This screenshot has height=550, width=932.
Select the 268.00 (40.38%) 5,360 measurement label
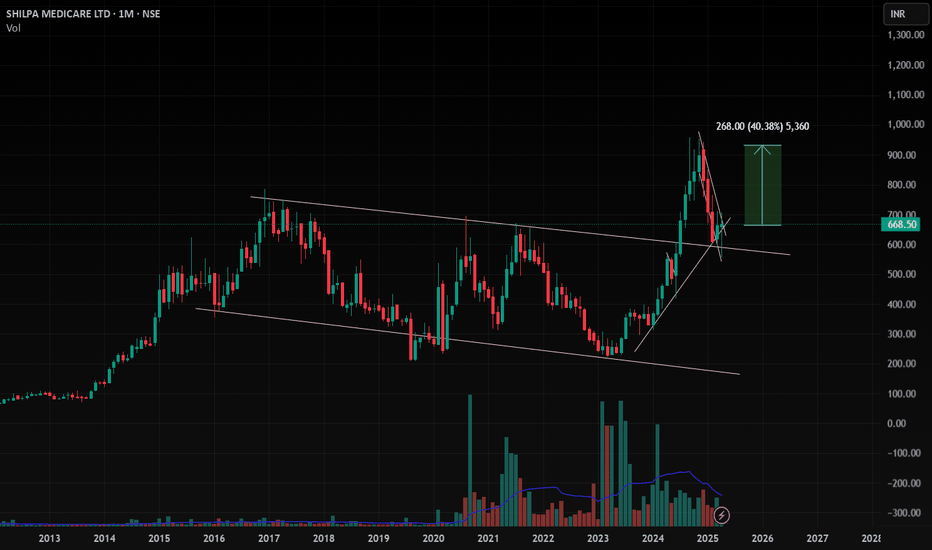click(762, 126)
